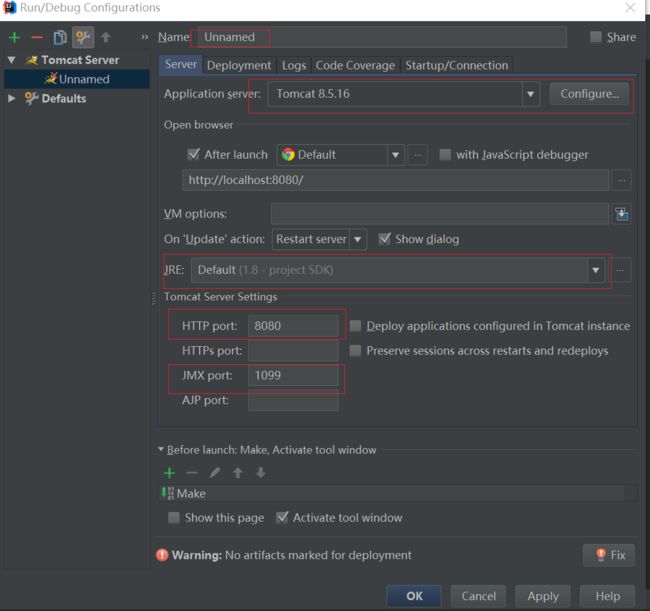Collapse Before launch section
Image resolution: width=650 pixels, height=611 pixels.
[161, 449]
